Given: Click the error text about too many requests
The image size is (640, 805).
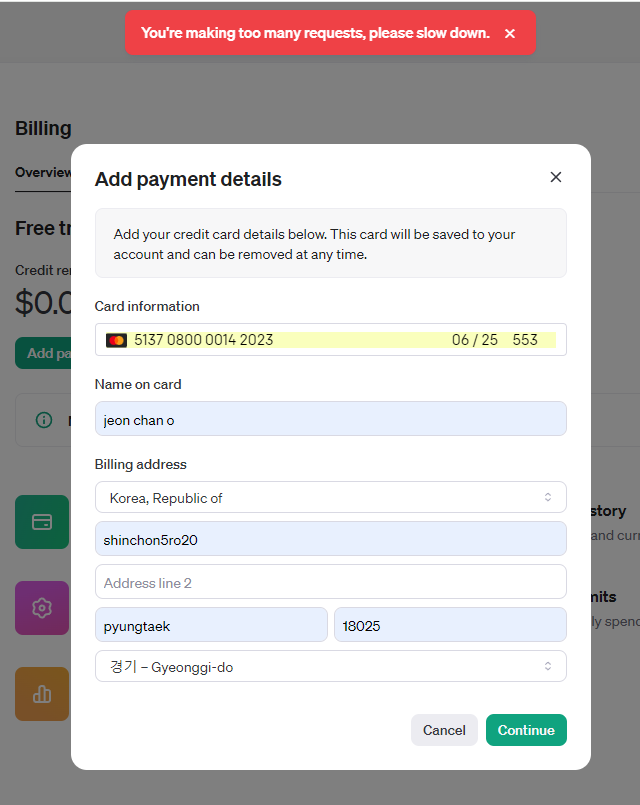Looking at the screenshot, I should coord(315,33).
